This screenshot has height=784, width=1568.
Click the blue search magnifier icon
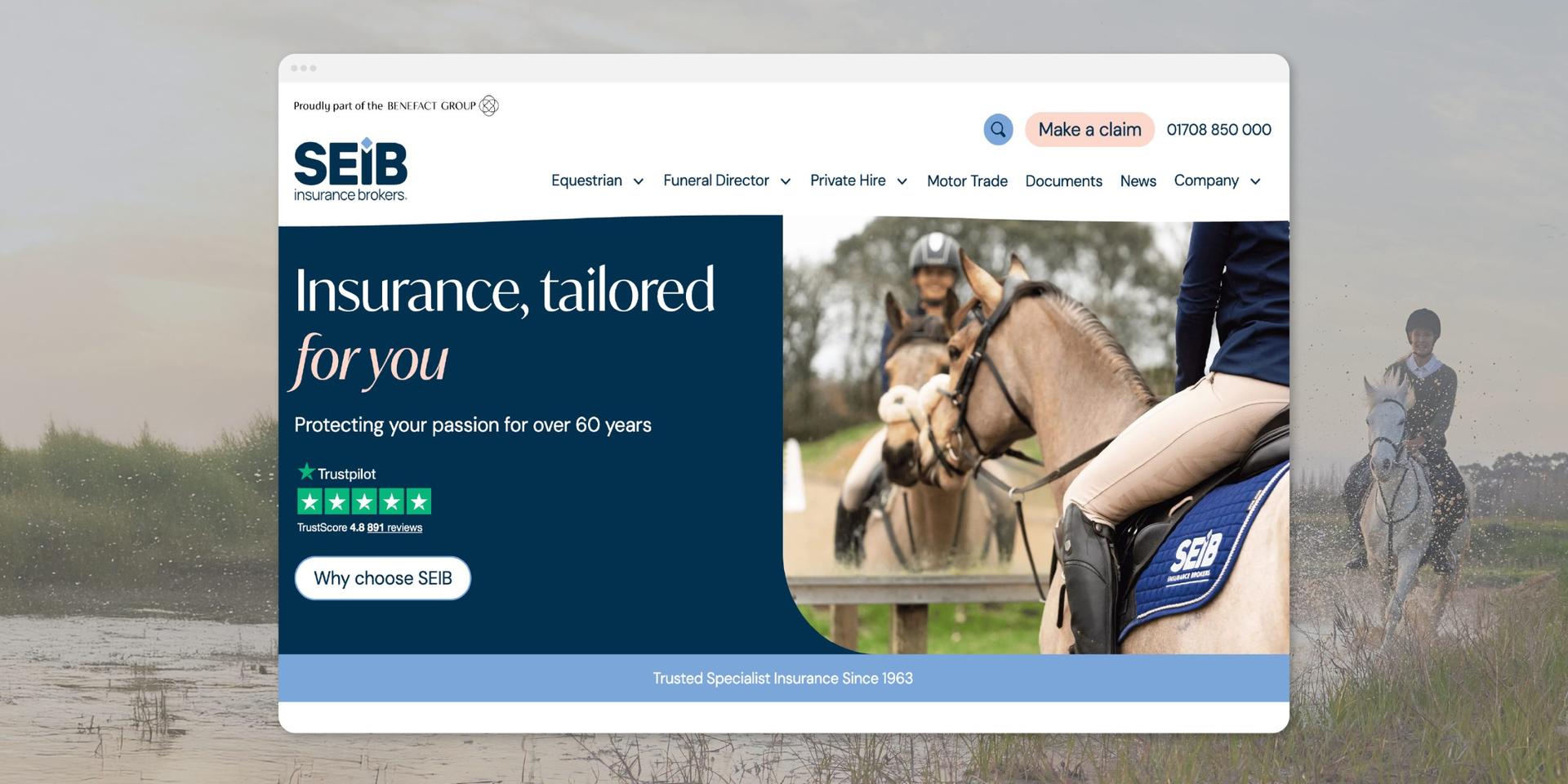tap(998, 129)
